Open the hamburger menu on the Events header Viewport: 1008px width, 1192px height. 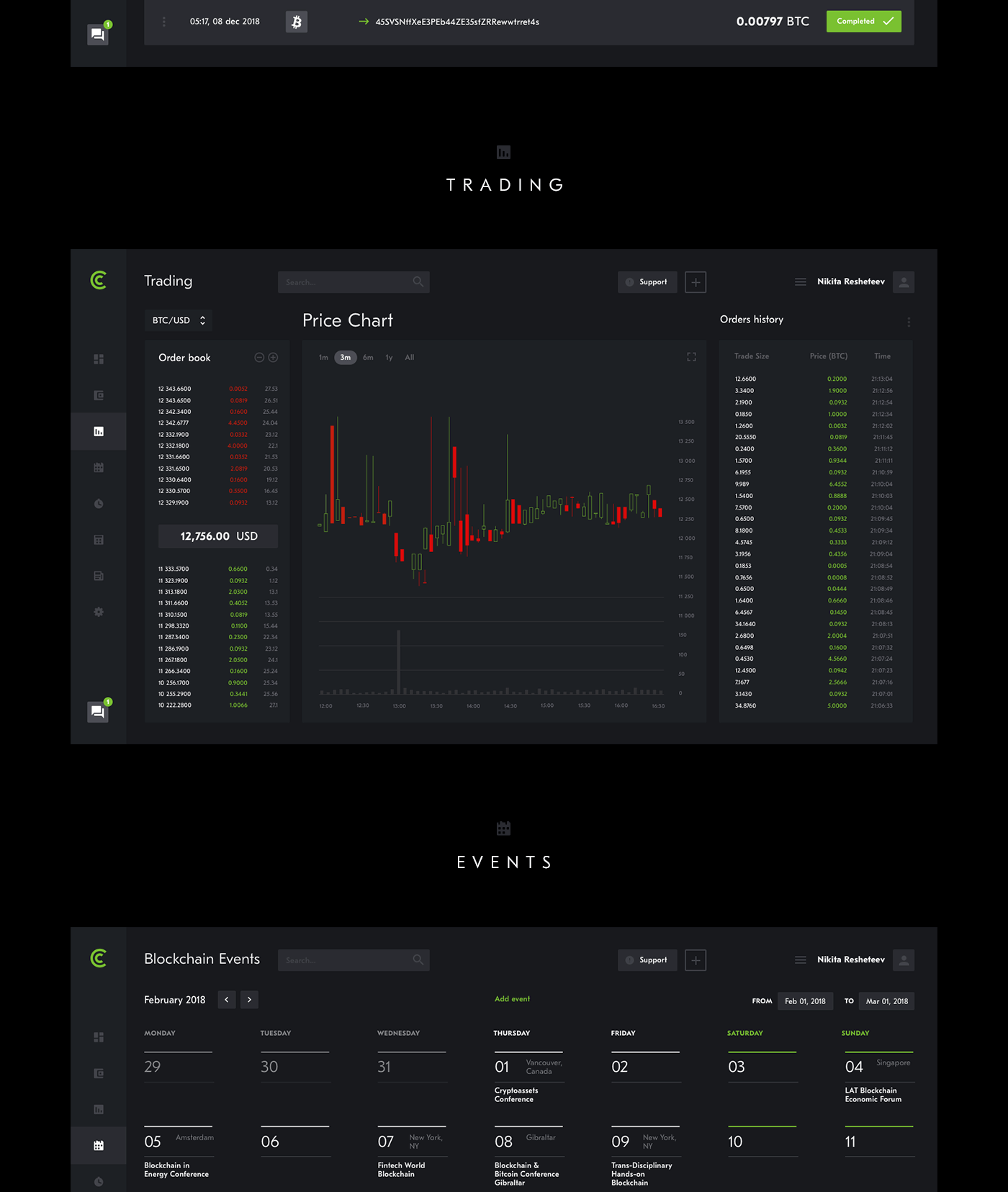point(801,960)
